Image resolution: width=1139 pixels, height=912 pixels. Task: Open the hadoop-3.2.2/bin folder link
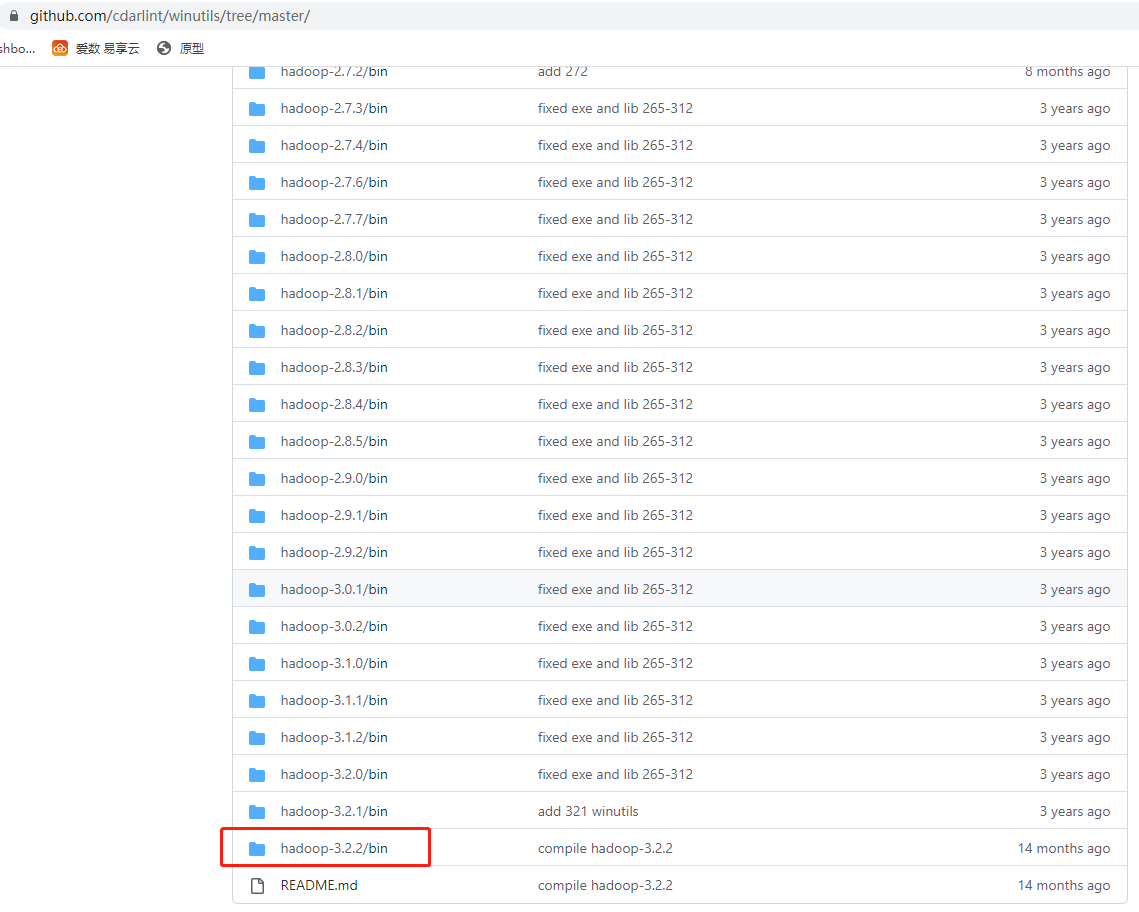(334, 848)
